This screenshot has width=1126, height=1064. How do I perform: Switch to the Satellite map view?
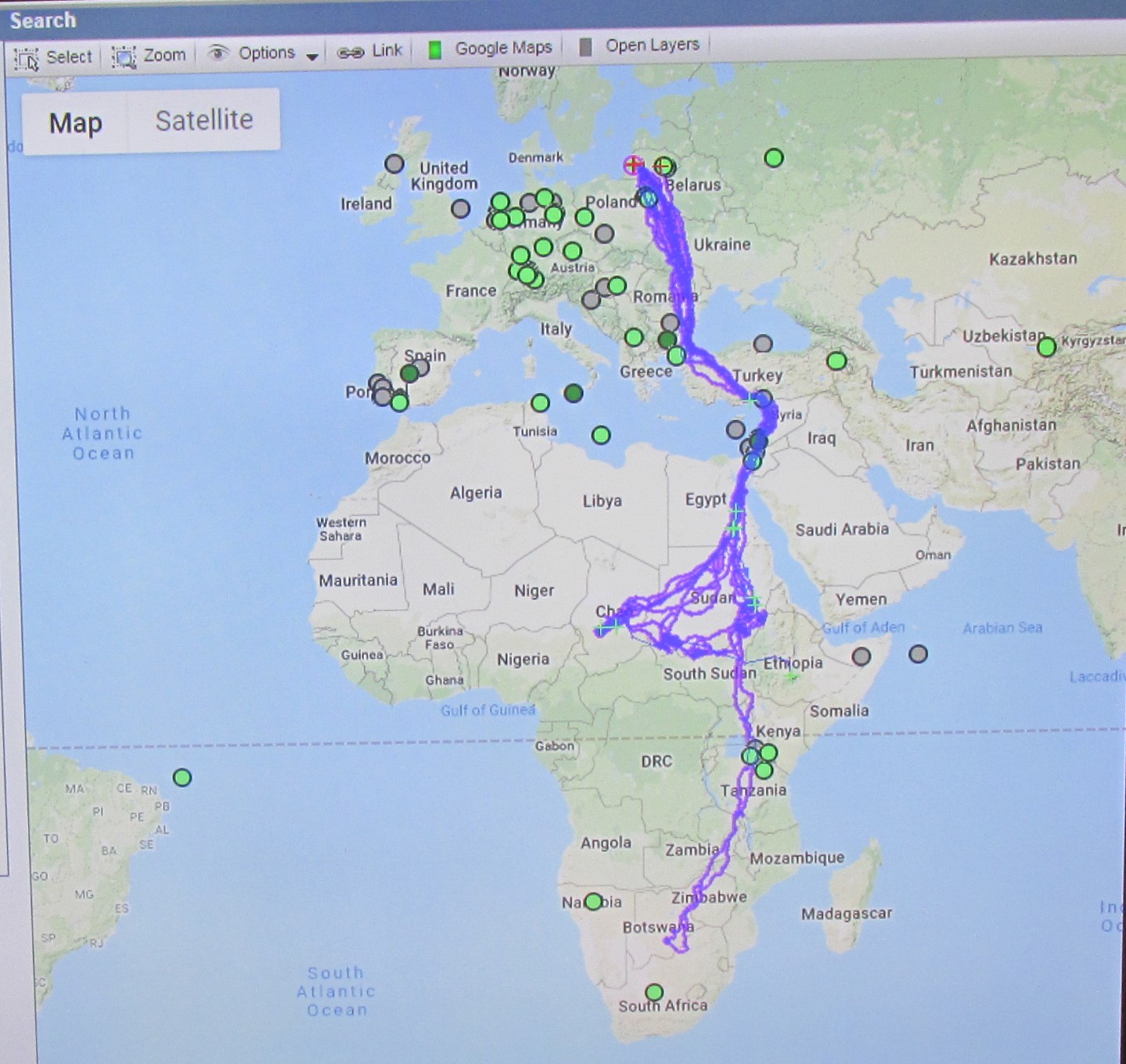click(204, 120)
